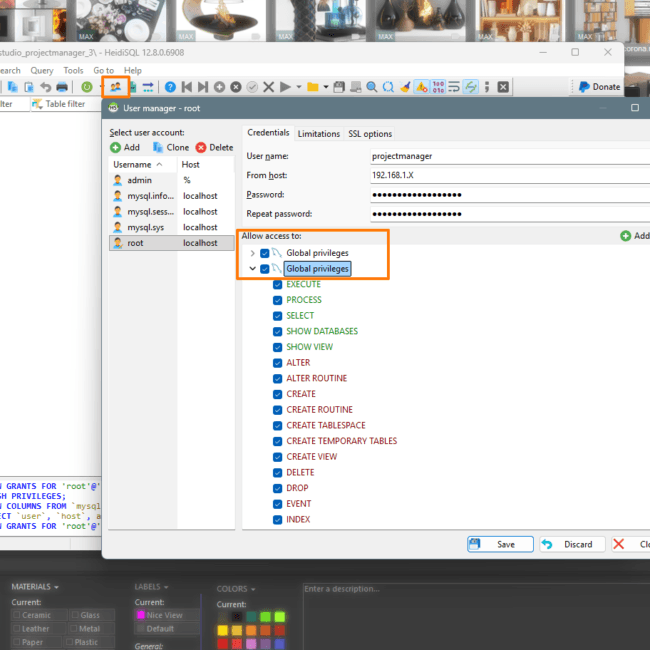This screenshot has width=650, height=650.
Task: Click the export arrows icon after user manager
Action: tap(148, 87)
